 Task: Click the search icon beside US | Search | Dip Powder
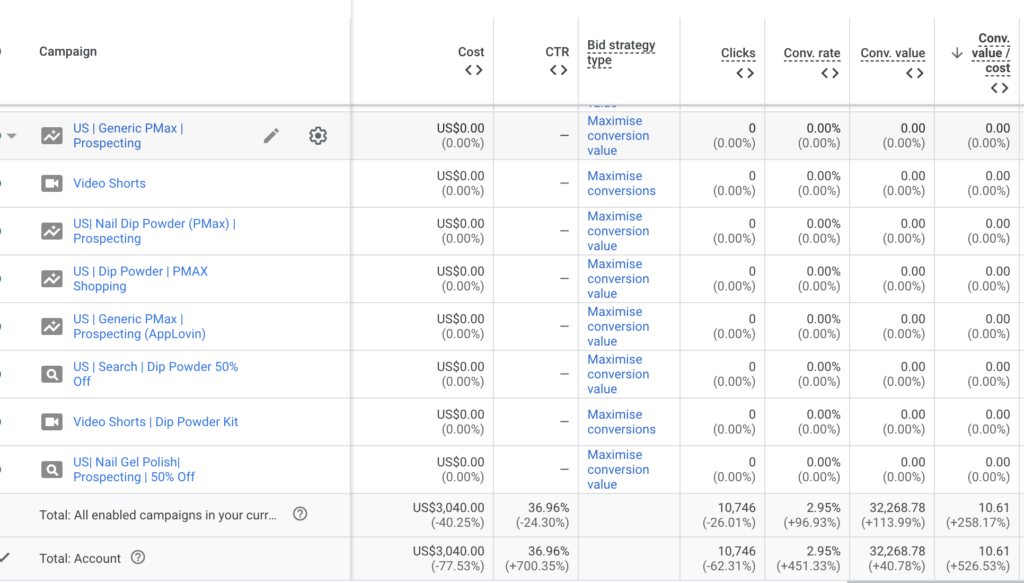[51, 374]
